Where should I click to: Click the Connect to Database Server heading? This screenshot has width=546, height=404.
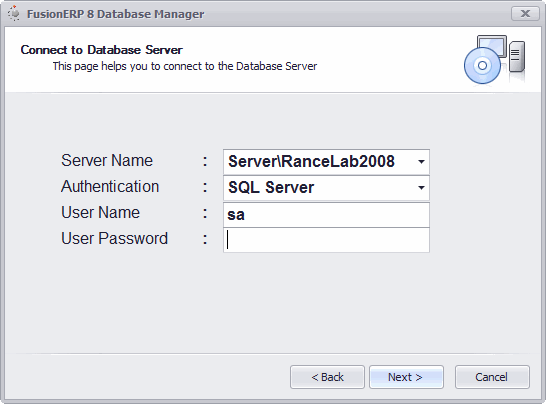(101, 50)
